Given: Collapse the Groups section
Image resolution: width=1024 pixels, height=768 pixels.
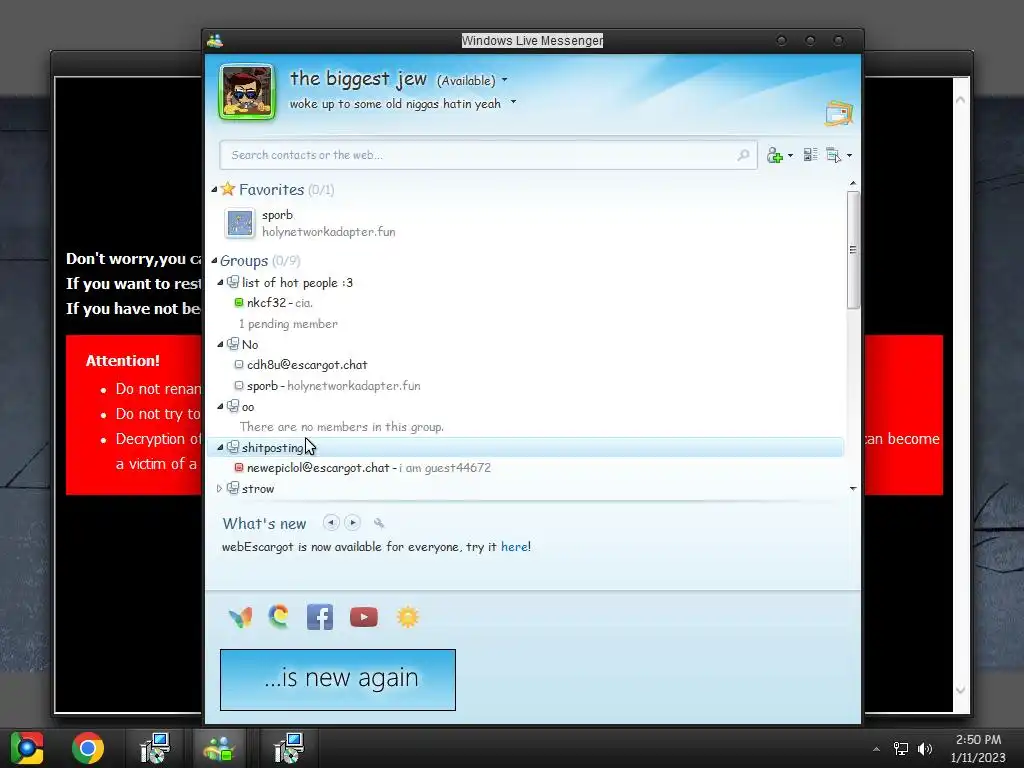Looking at the screenshot, I should tap(214, 261).
